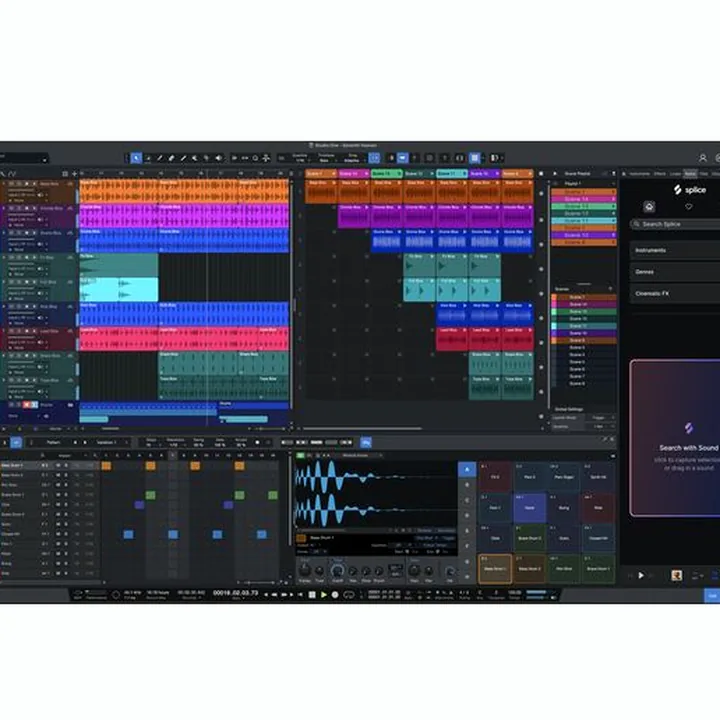Toggle loop in the transport bar
Viewport: 720px width, 720px height.
coord(349,595)
